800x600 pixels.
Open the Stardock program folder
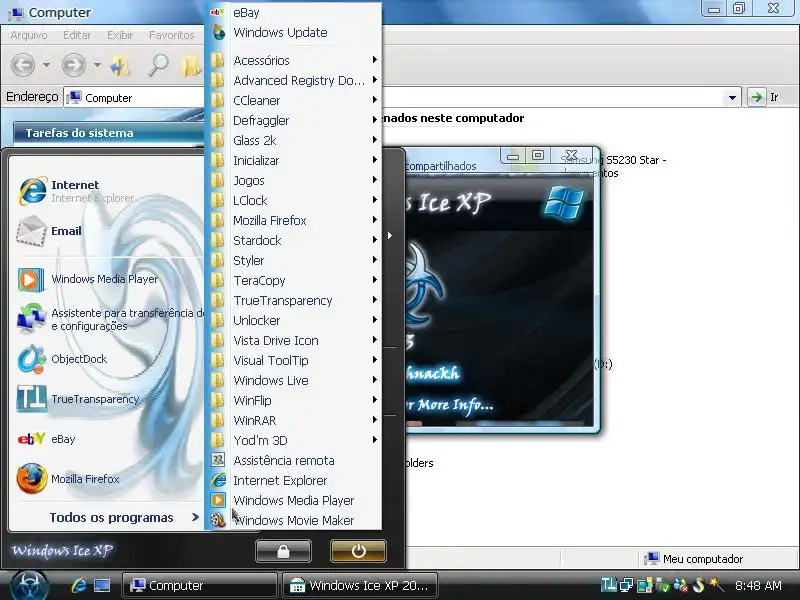tap(293, 240)
